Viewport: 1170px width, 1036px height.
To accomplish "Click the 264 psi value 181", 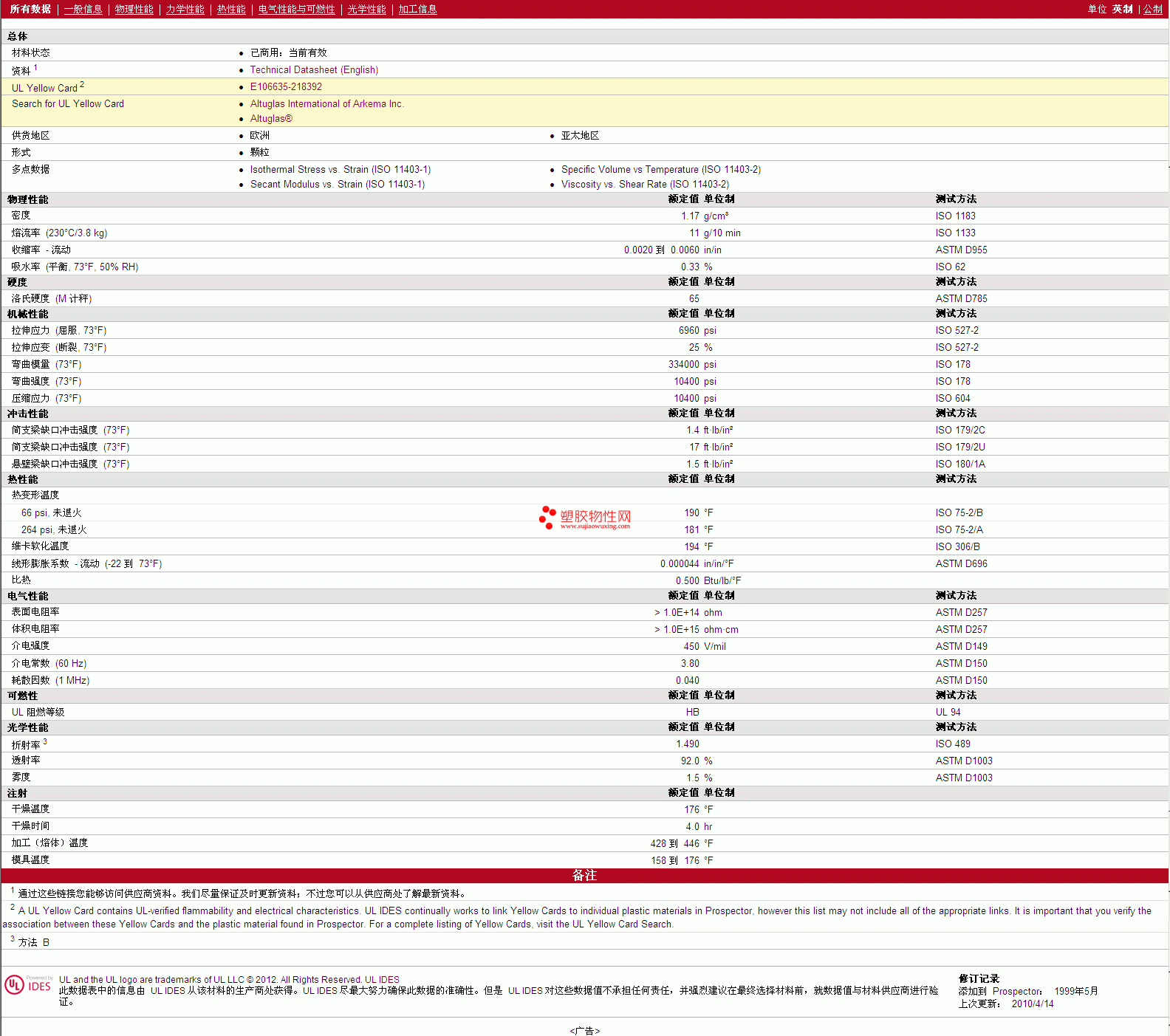I will pyautogui.click(x=691, y=529).
